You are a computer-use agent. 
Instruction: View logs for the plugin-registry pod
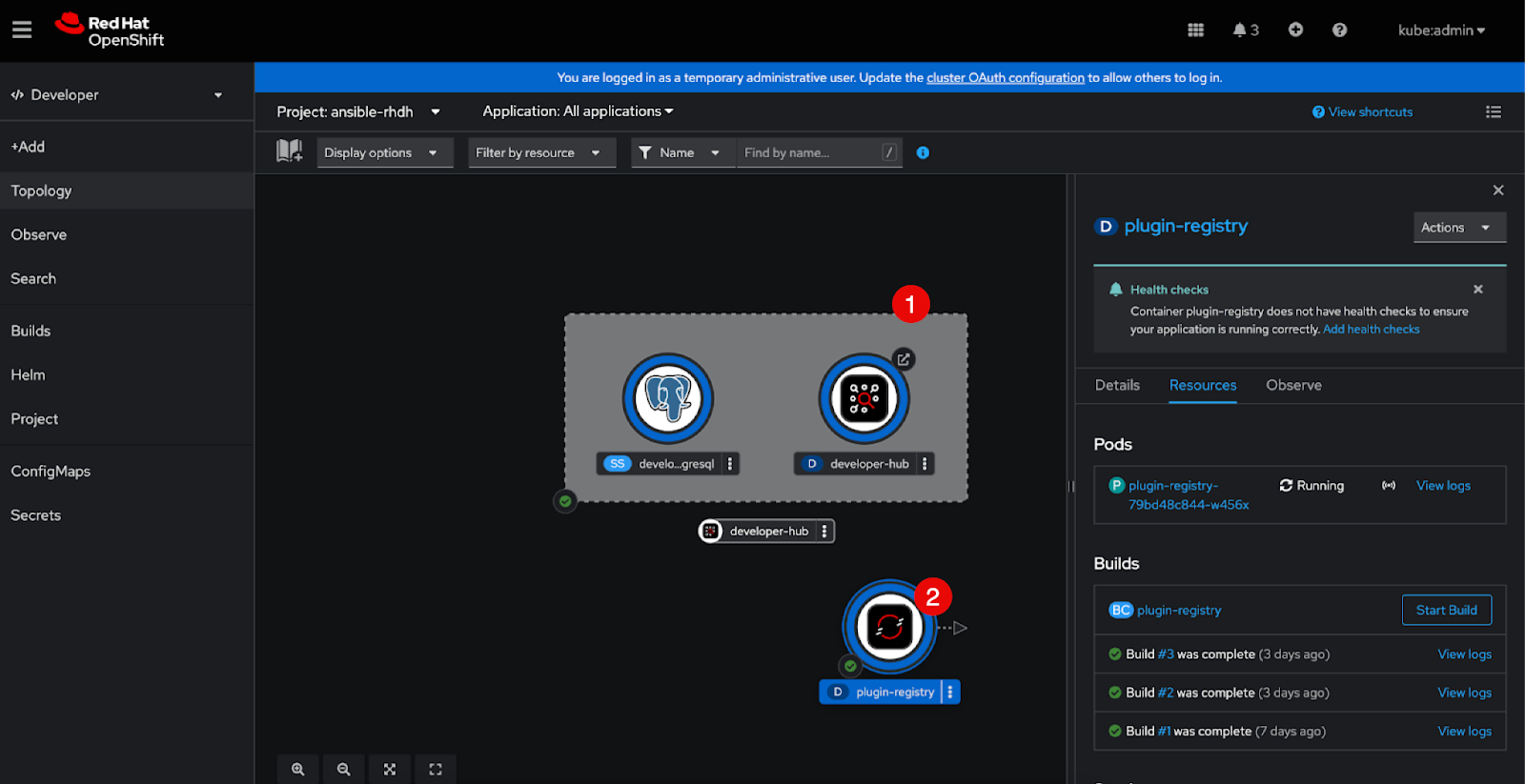(1443, 486)
